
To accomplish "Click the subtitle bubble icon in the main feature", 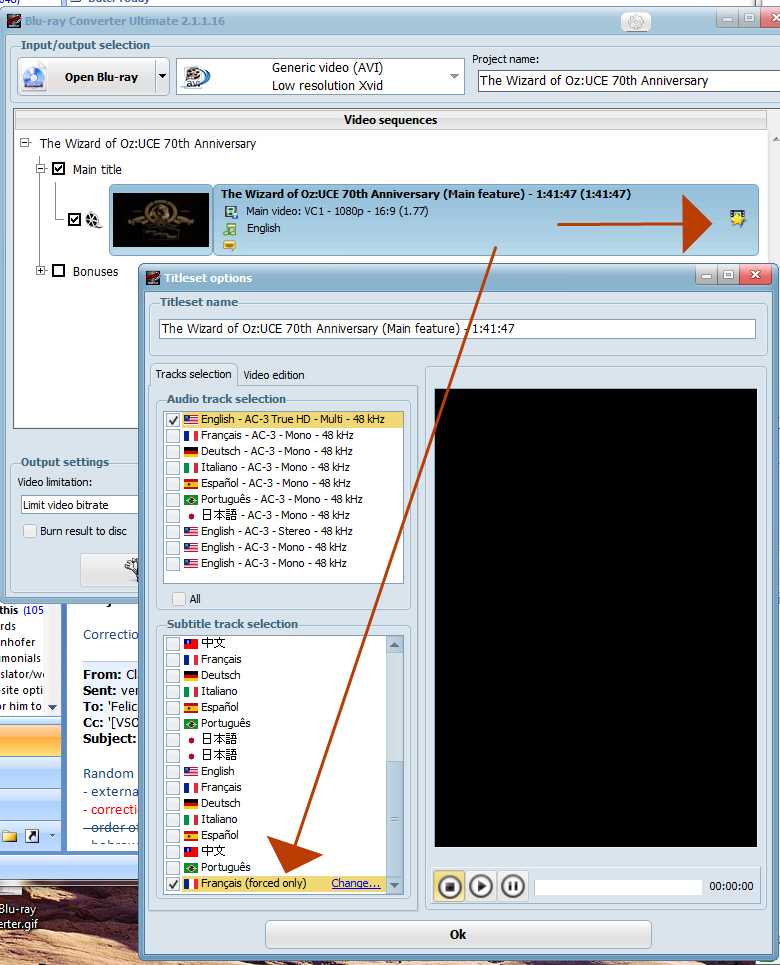I will point(229,246).
